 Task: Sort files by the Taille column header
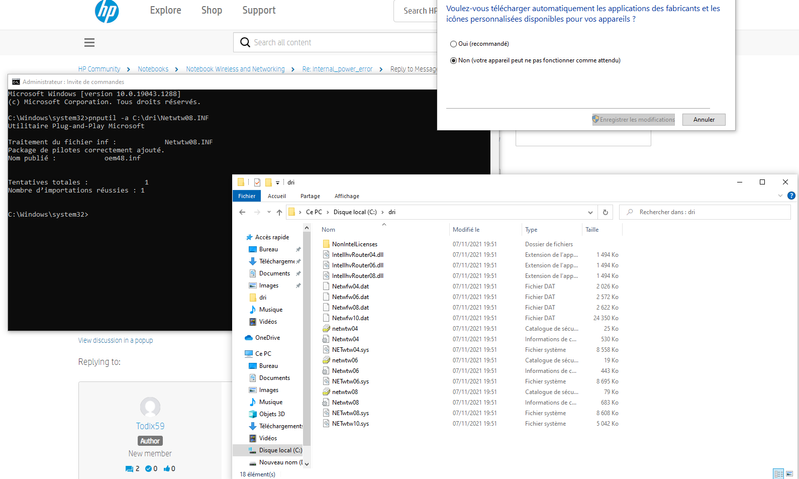592,229
